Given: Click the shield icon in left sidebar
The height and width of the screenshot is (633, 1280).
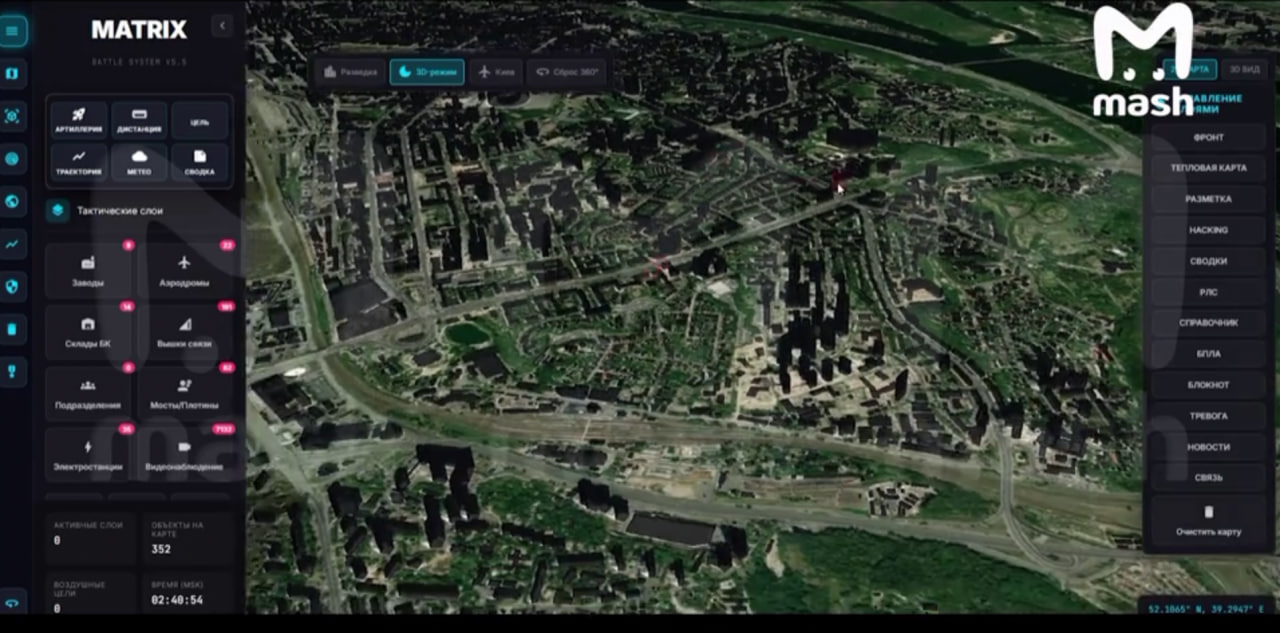Looking at the screenshot, I should click(x=12, y=286).
